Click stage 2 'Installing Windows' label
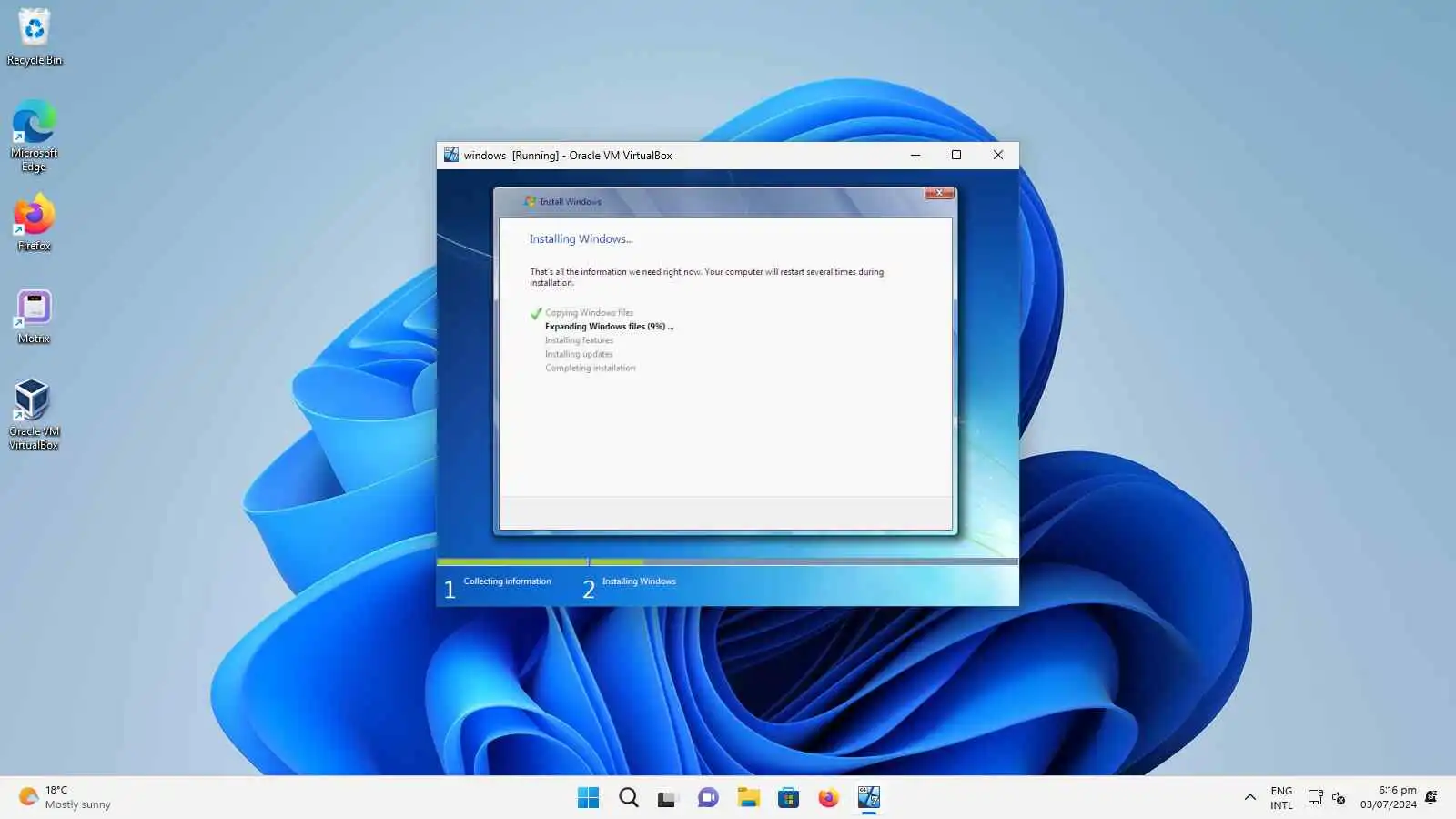Viewport: 1456px width, 819px height. (639, 581)
